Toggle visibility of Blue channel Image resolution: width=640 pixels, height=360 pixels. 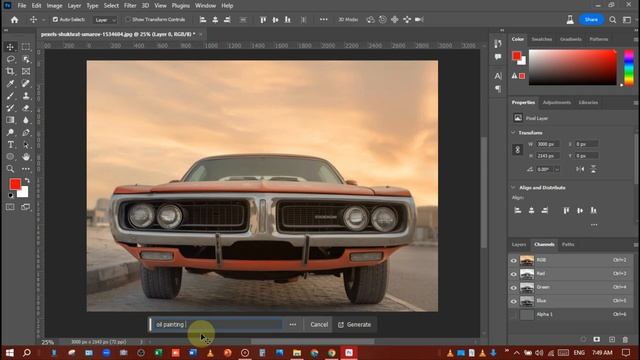513,301
